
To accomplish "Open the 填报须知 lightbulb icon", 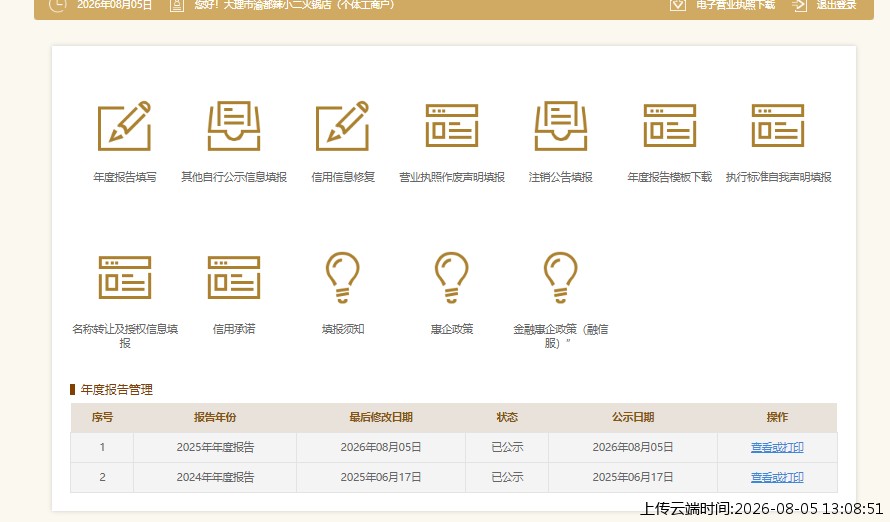I will pyautogui.click(x=342, y=277).
